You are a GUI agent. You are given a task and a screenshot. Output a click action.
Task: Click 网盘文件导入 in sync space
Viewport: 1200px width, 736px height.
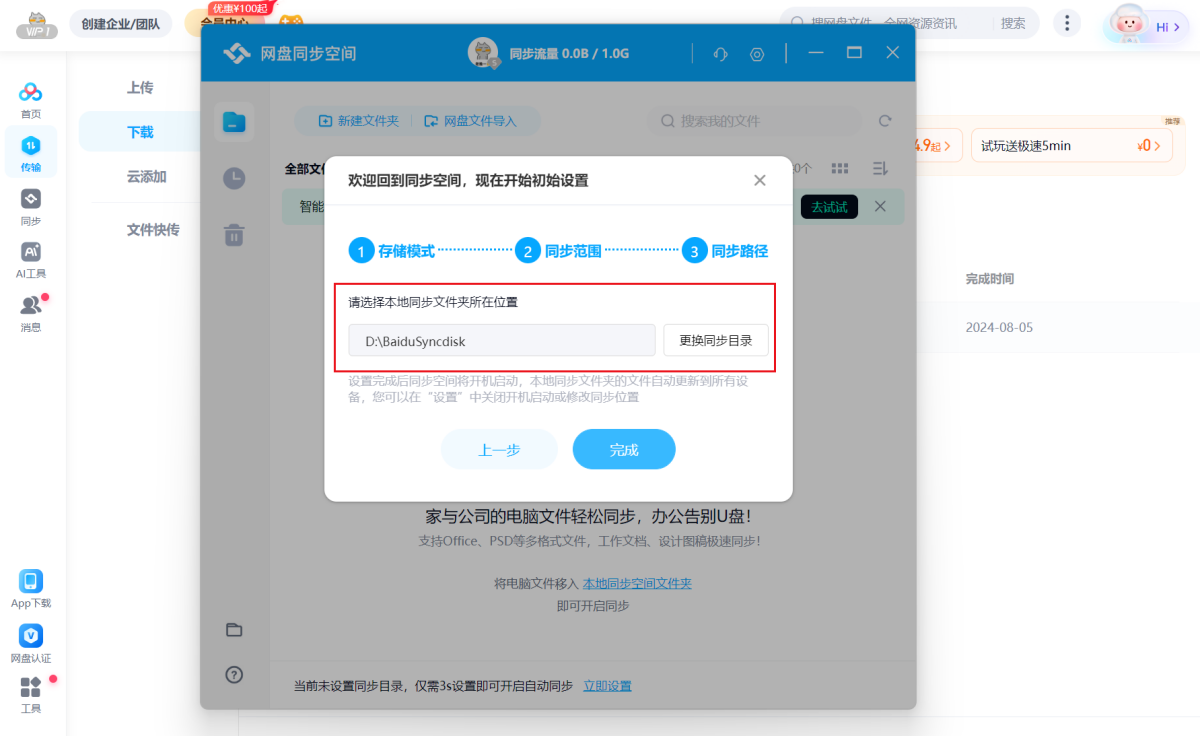470,121
